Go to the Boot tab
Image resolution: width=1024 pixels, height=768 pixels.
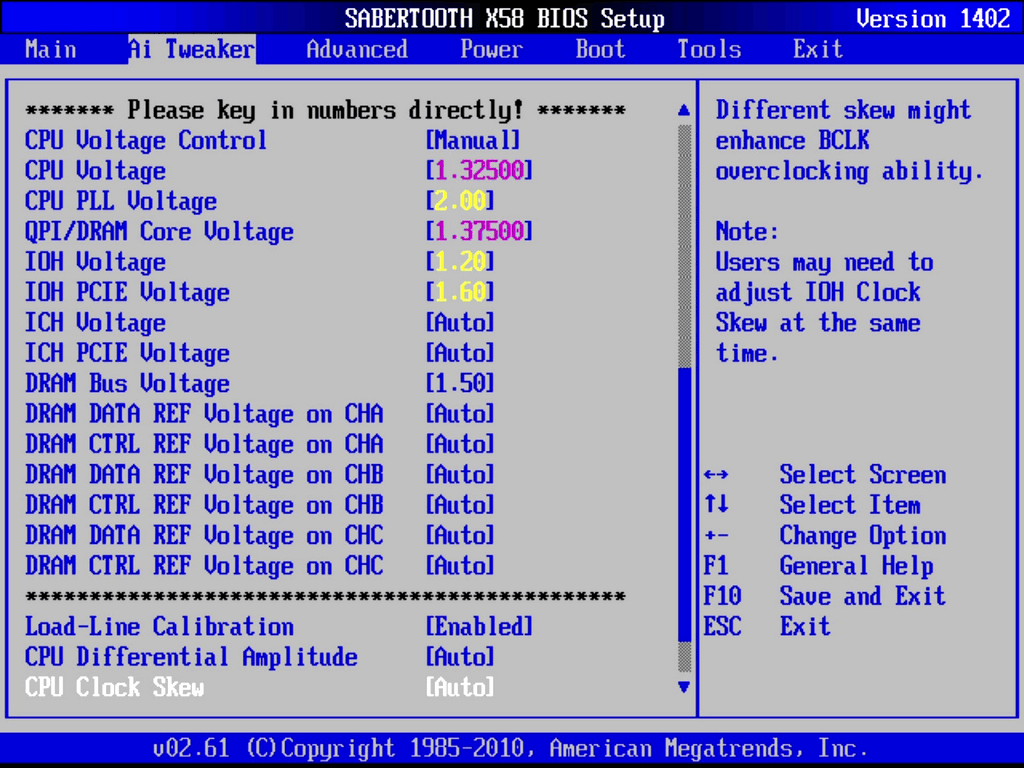[601, 49]
